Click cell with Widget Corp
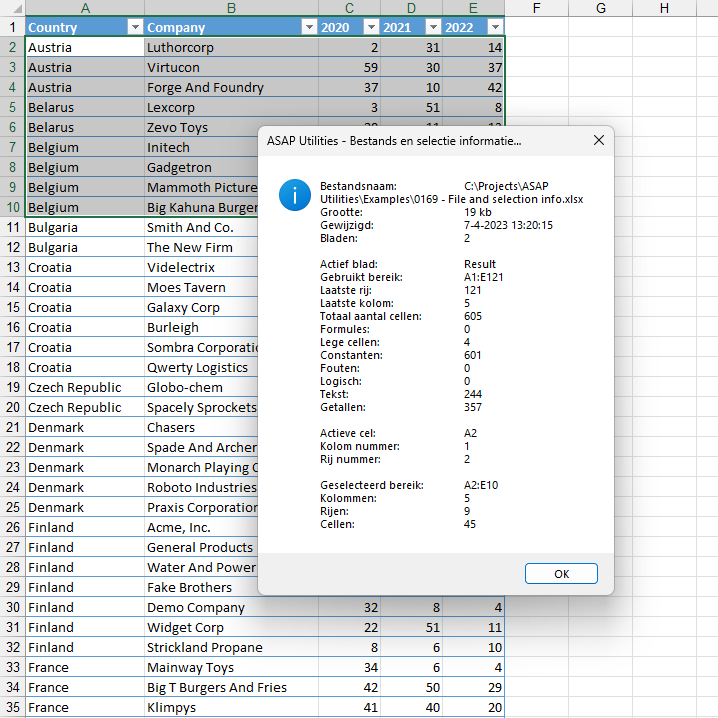The width and height of the screenshot is (718, 718). pyautogui.click(x=231, y=627)
